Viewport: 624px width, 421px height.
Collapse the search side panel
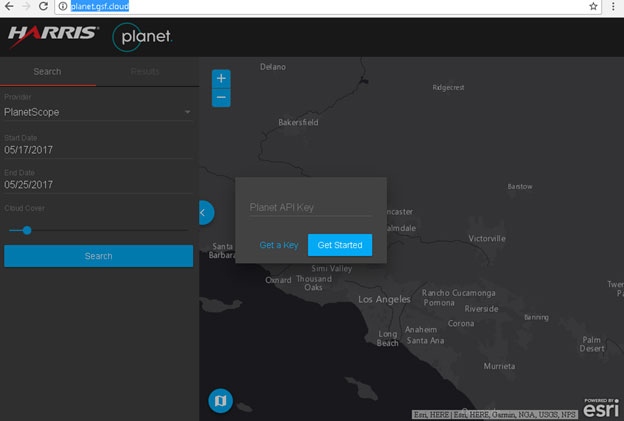click(x=203, y=212)
